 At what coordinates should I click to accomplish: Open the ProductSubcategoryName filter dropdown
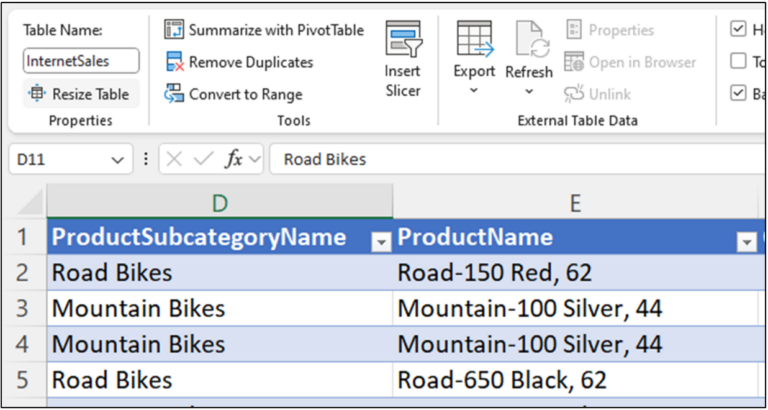[380, 241]
